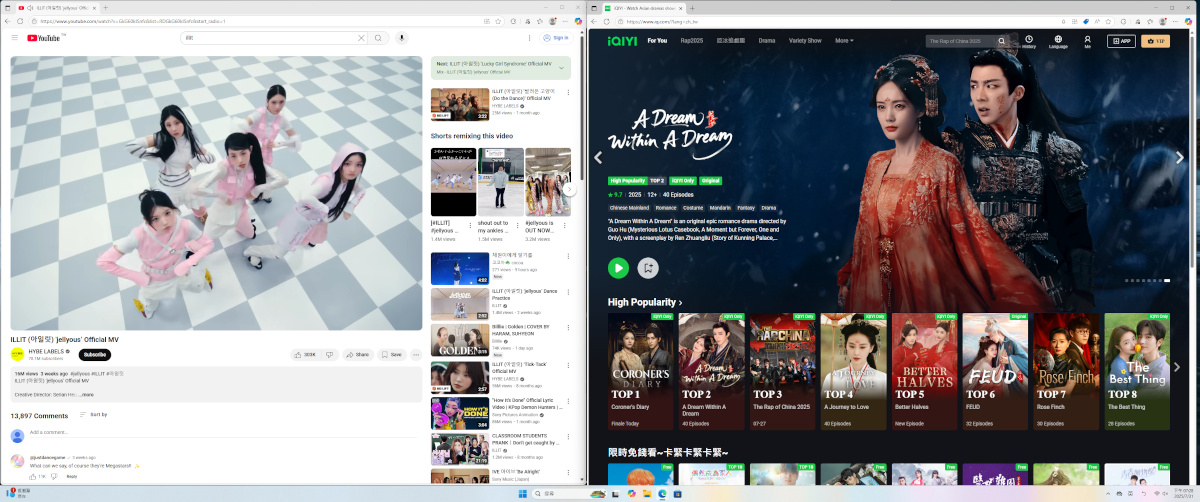Screen dimensions: 1200x502
Task: Bookmark A Dream Within A Dream
Action: coord(648,267)
